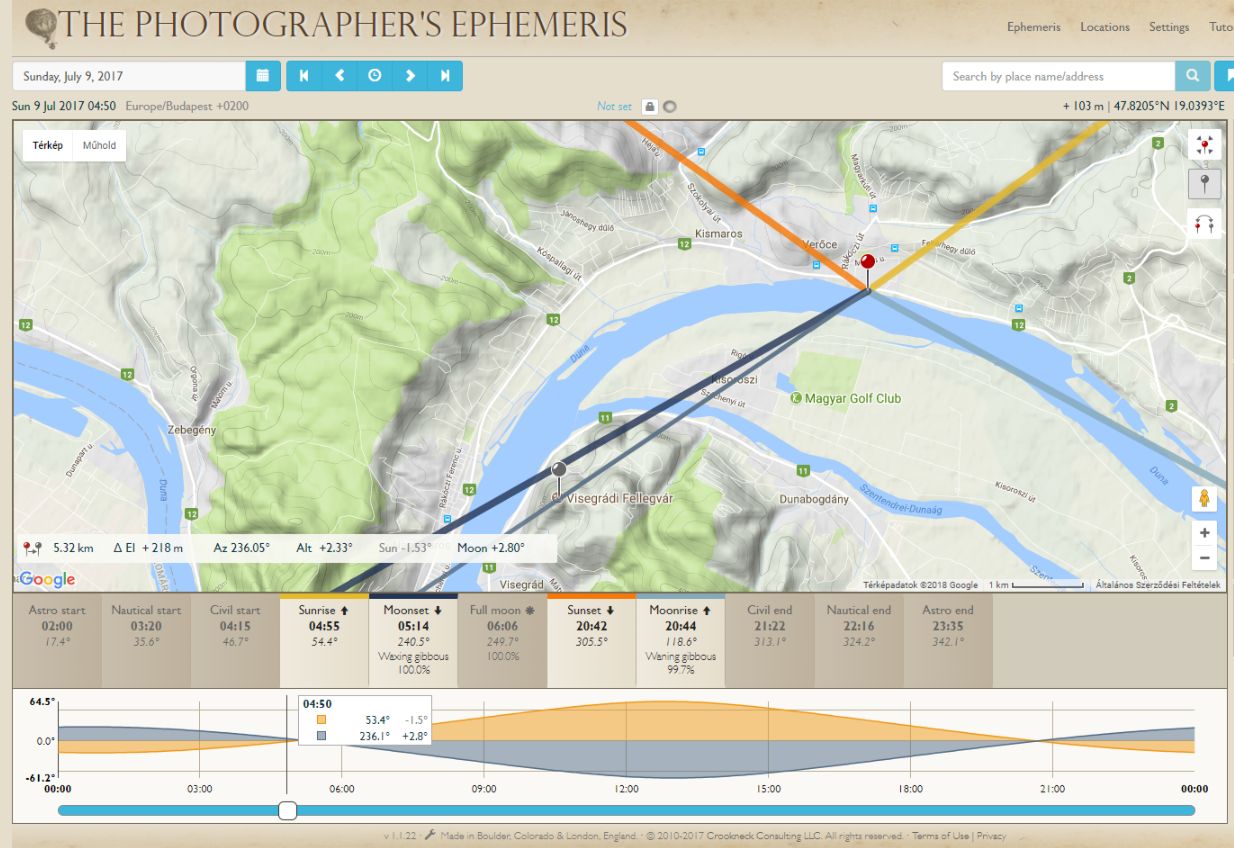The image size is (1234, 848).
Task: Switch map to Műhold satellite view
Action: (99, 145)
